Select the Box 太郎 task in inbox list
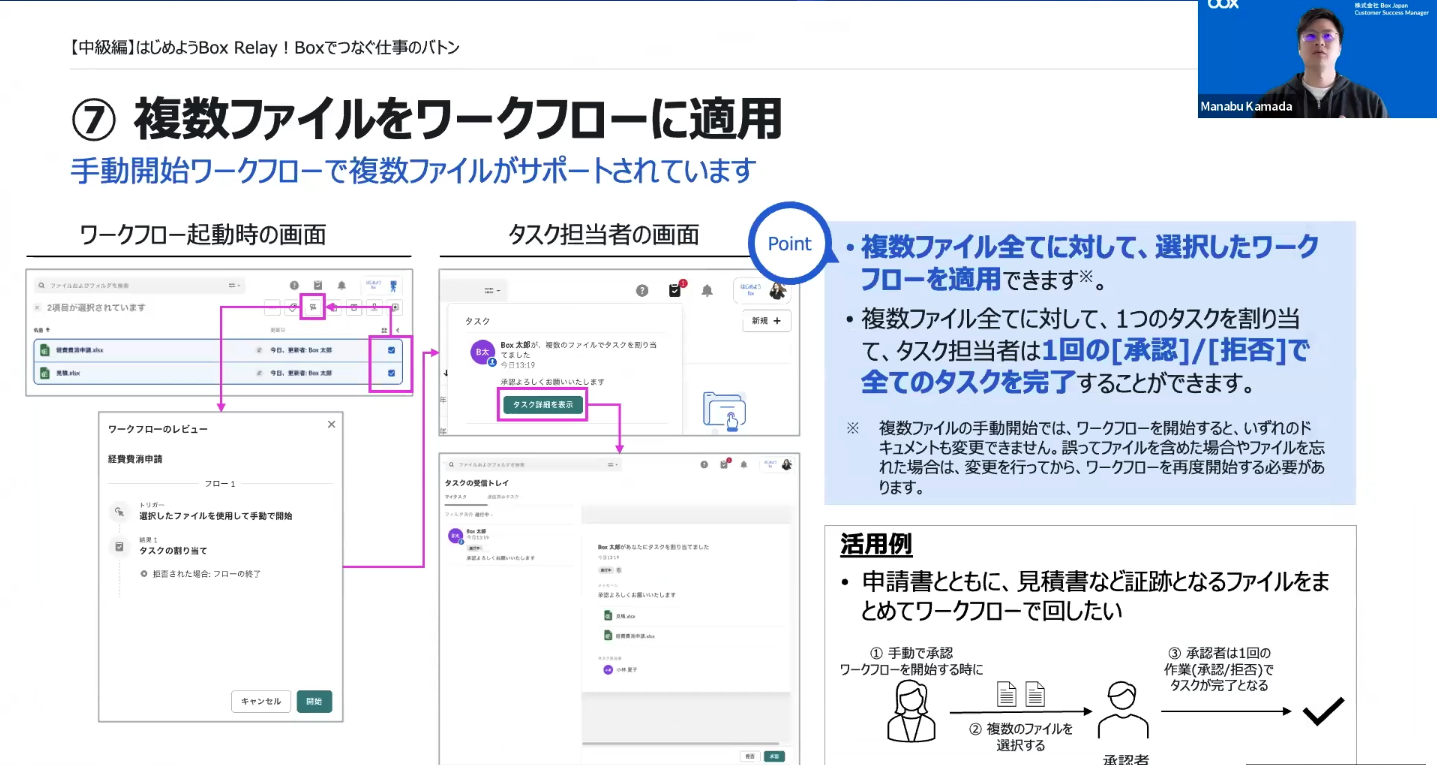 click(x=510, y=544)
